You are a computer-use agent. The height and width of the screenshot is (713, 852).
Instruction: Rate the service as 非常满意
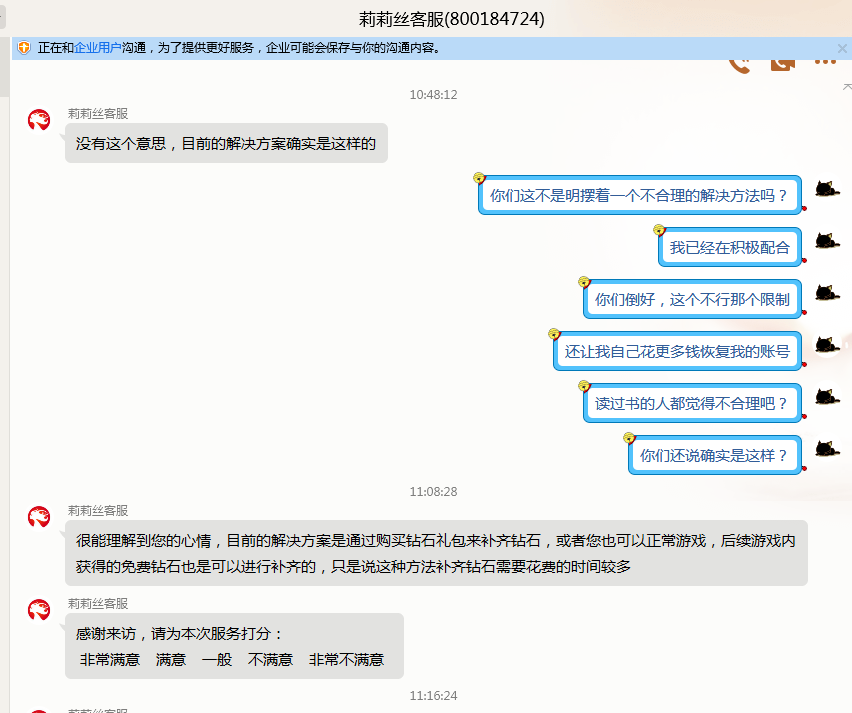[110, 660]
